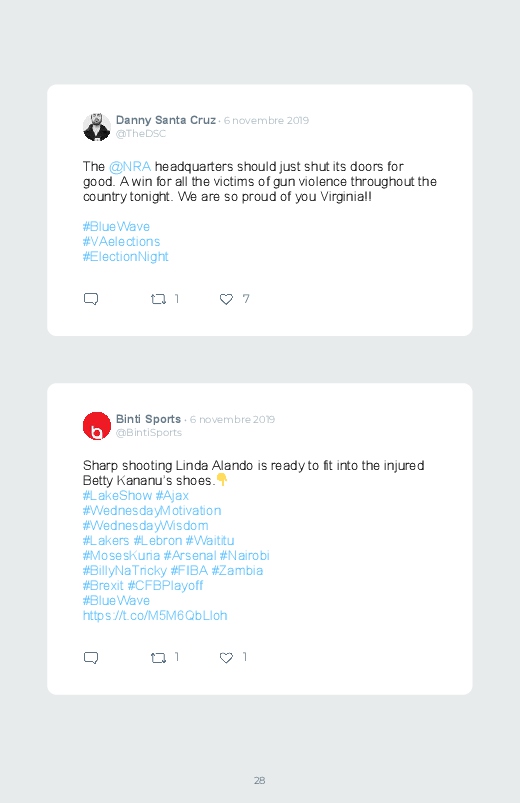Click the Binti Sports tweet date
The width and height of the screenshot is (520, 803).
point(232,419)
